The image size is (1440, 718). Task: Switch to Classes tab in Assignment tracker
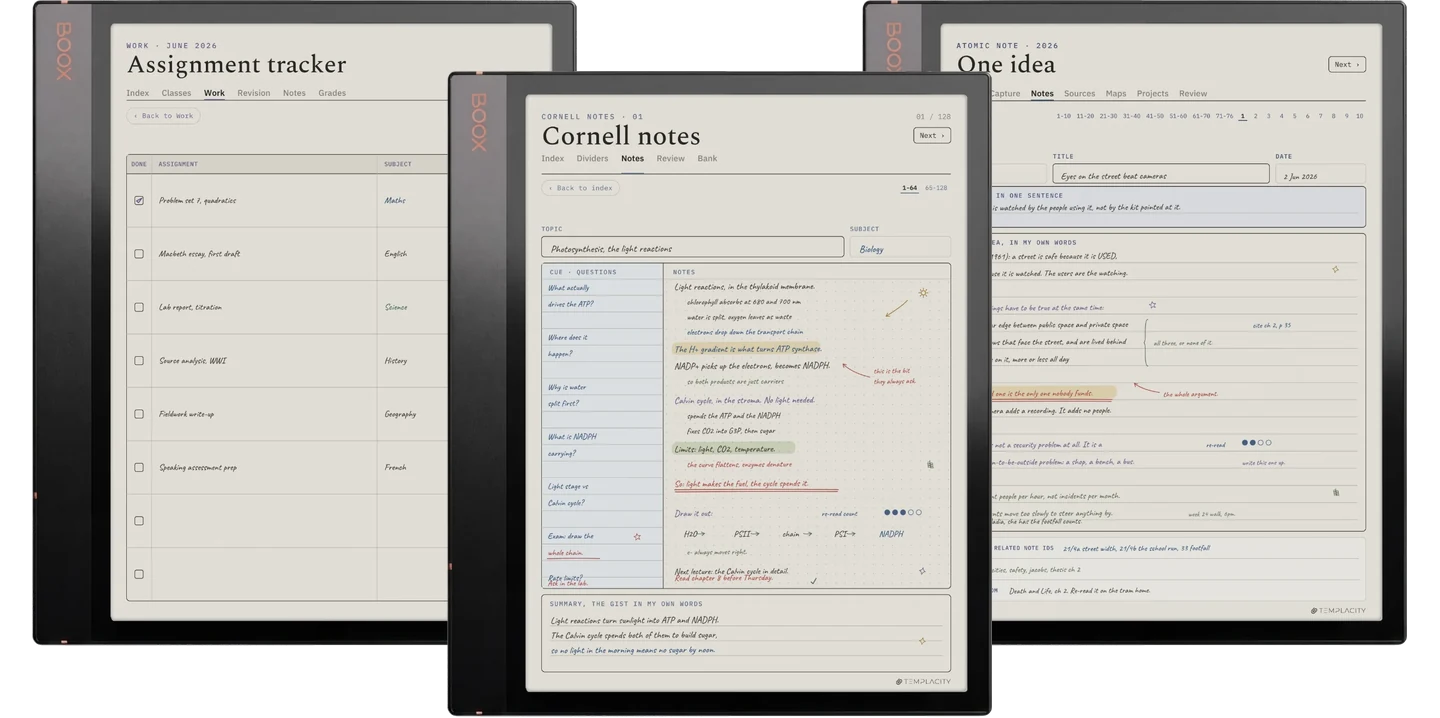click(x=176, y=93)
